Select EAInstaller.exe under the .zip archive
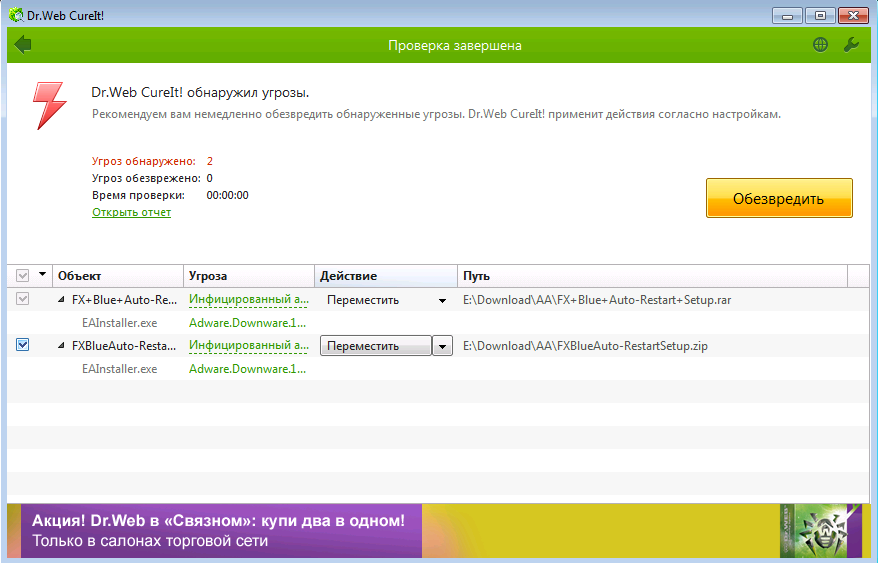Screen dimensions: 878x563 tap(119, 369)
